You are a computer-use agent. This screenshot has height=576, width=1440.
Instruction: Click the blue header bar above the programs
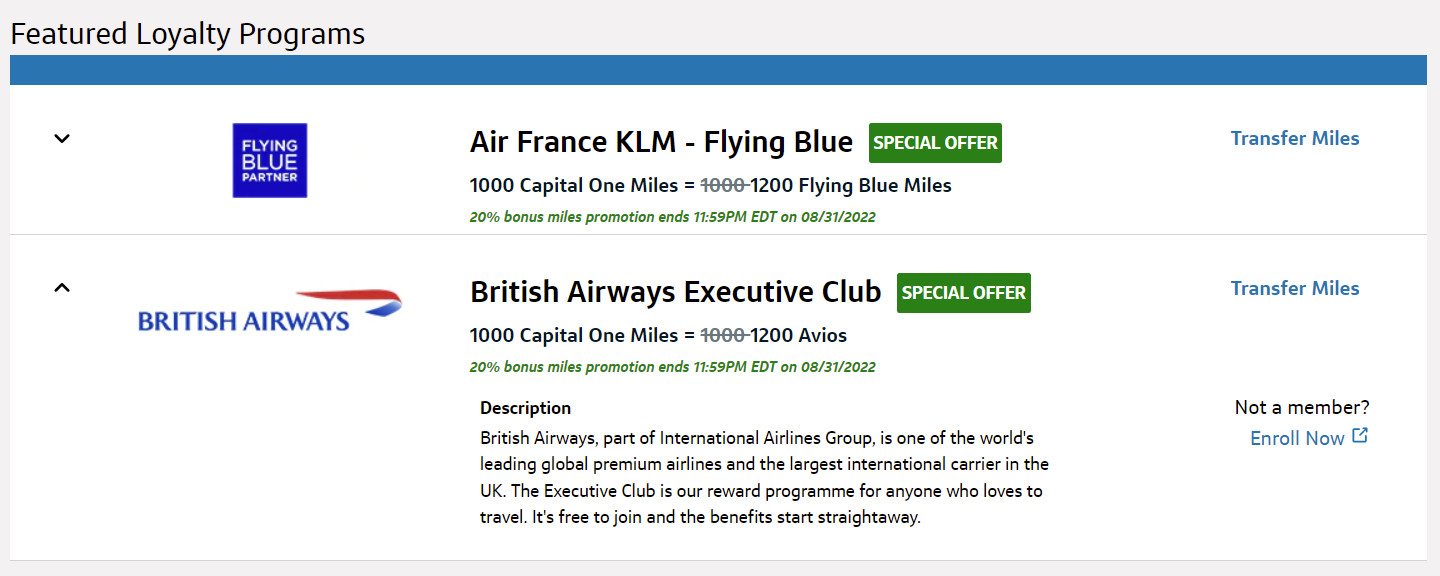point(718,69)
